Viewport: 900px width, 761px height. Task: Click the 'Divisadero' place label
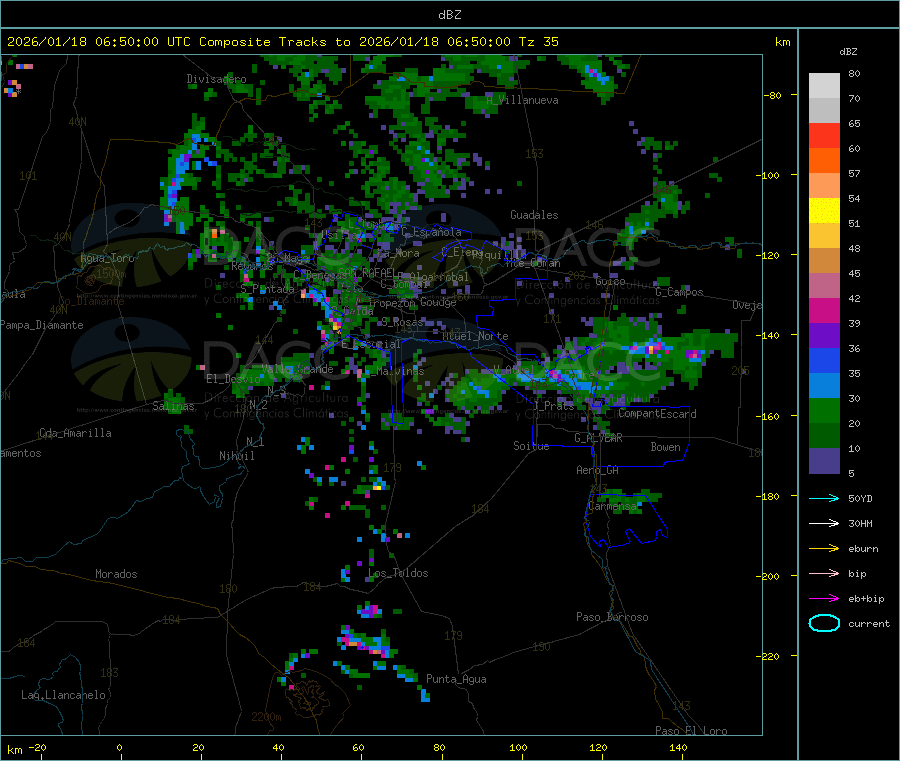click(216, 79)
